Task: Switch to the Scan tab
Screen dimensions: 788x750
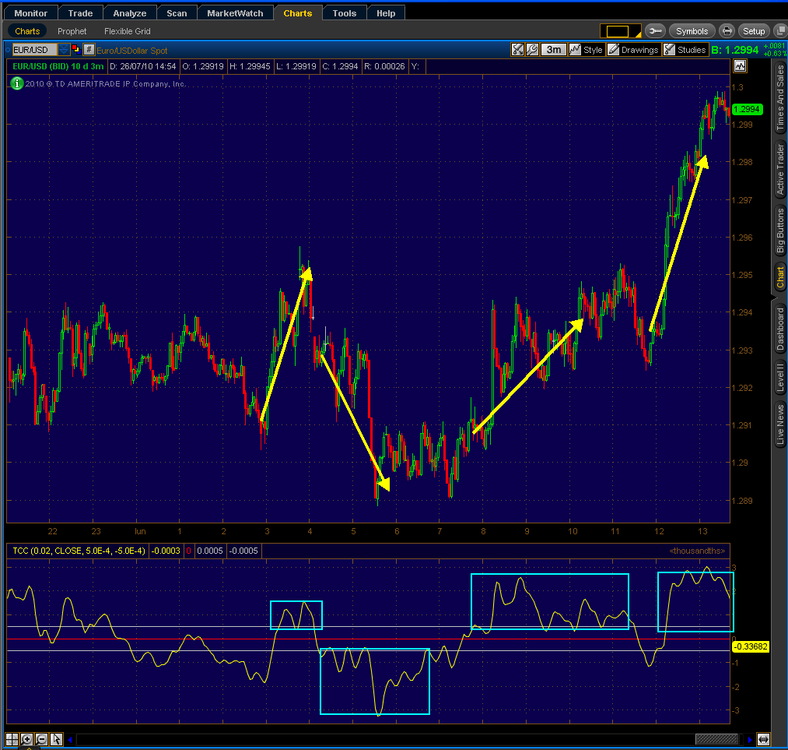Action: click(x=176, y=13)
